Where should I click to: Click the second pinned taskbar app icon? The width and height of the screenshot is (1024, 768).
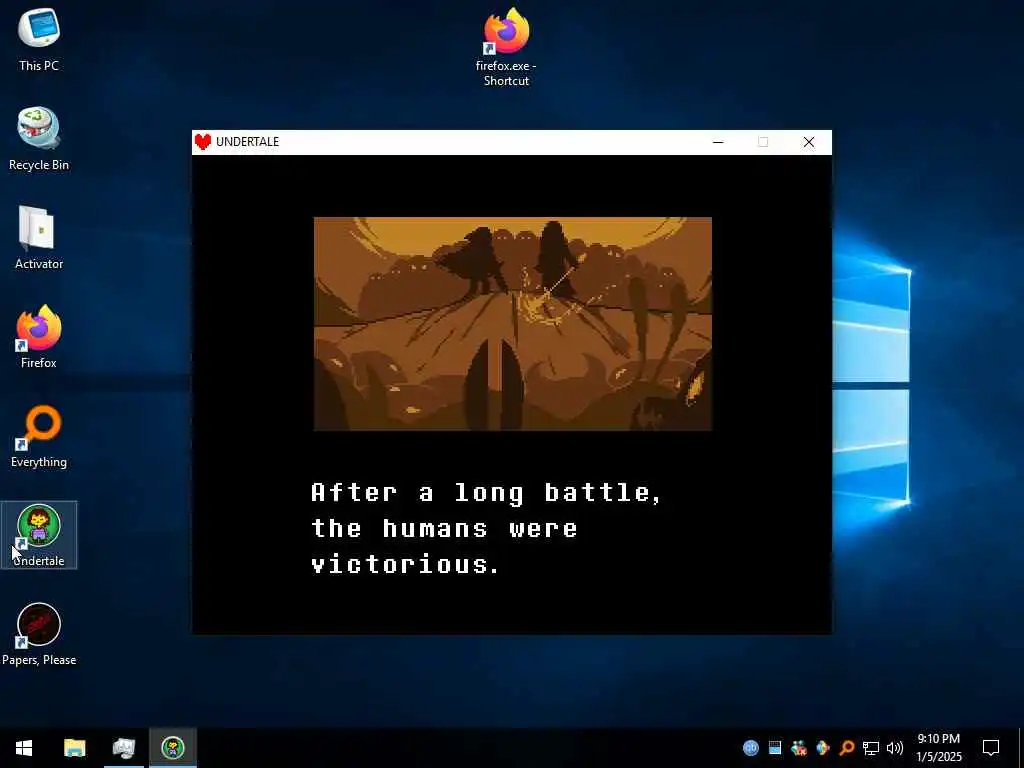123,748
